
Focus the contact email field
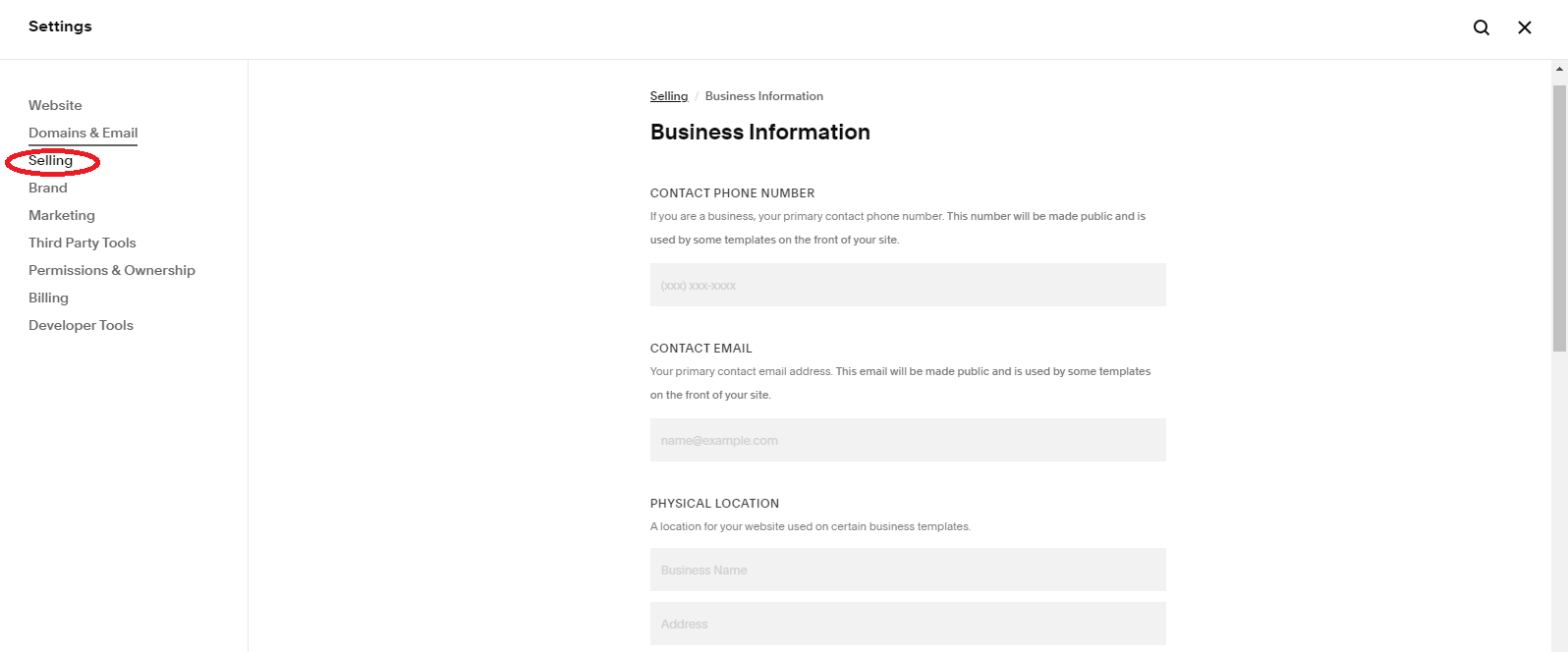click(908, 440)
